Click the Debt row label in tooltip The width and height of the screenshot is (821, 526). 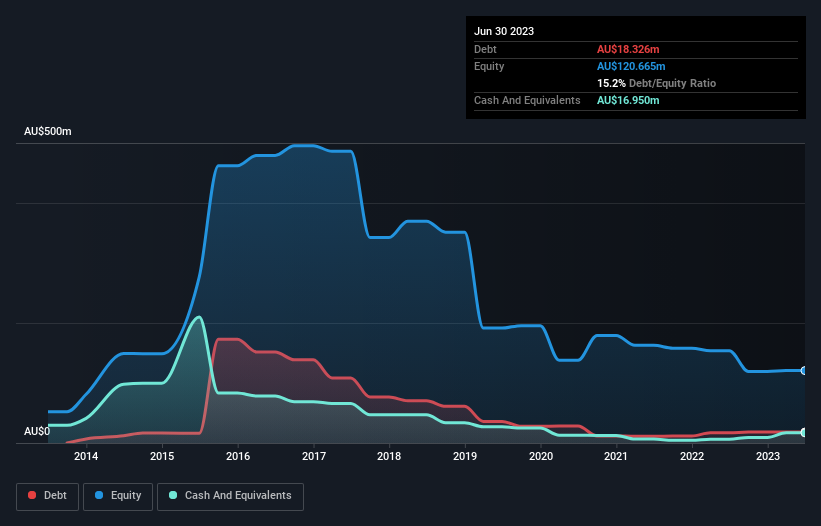485,49
